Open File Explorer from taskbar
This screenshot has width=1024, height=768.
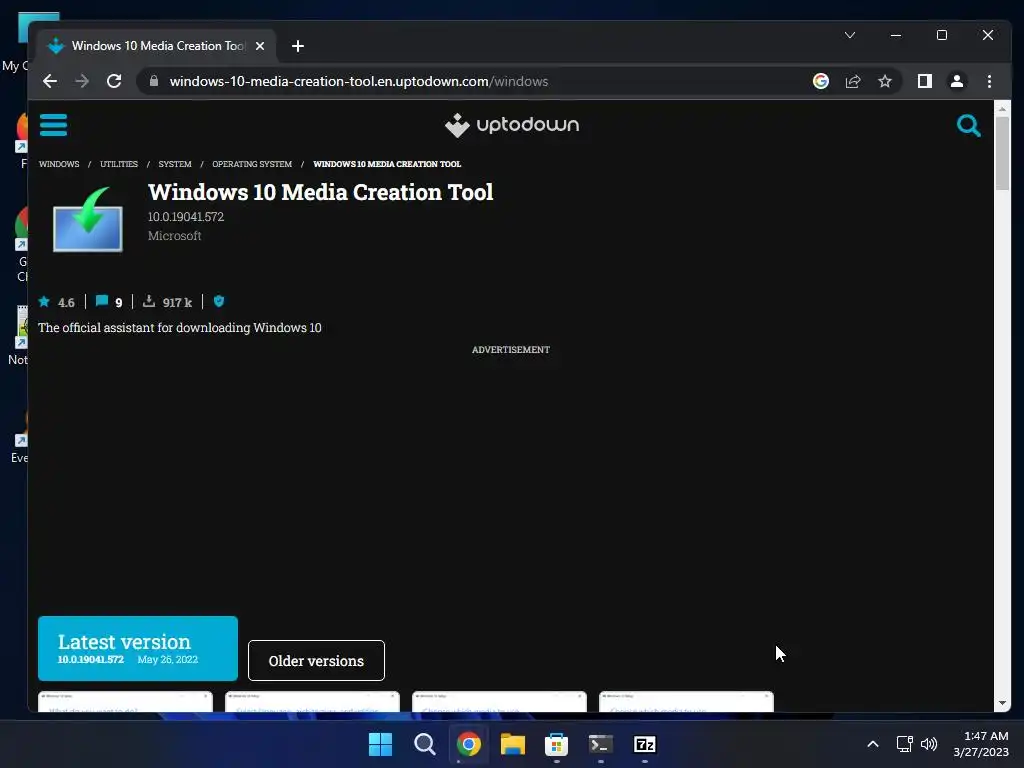513,744
